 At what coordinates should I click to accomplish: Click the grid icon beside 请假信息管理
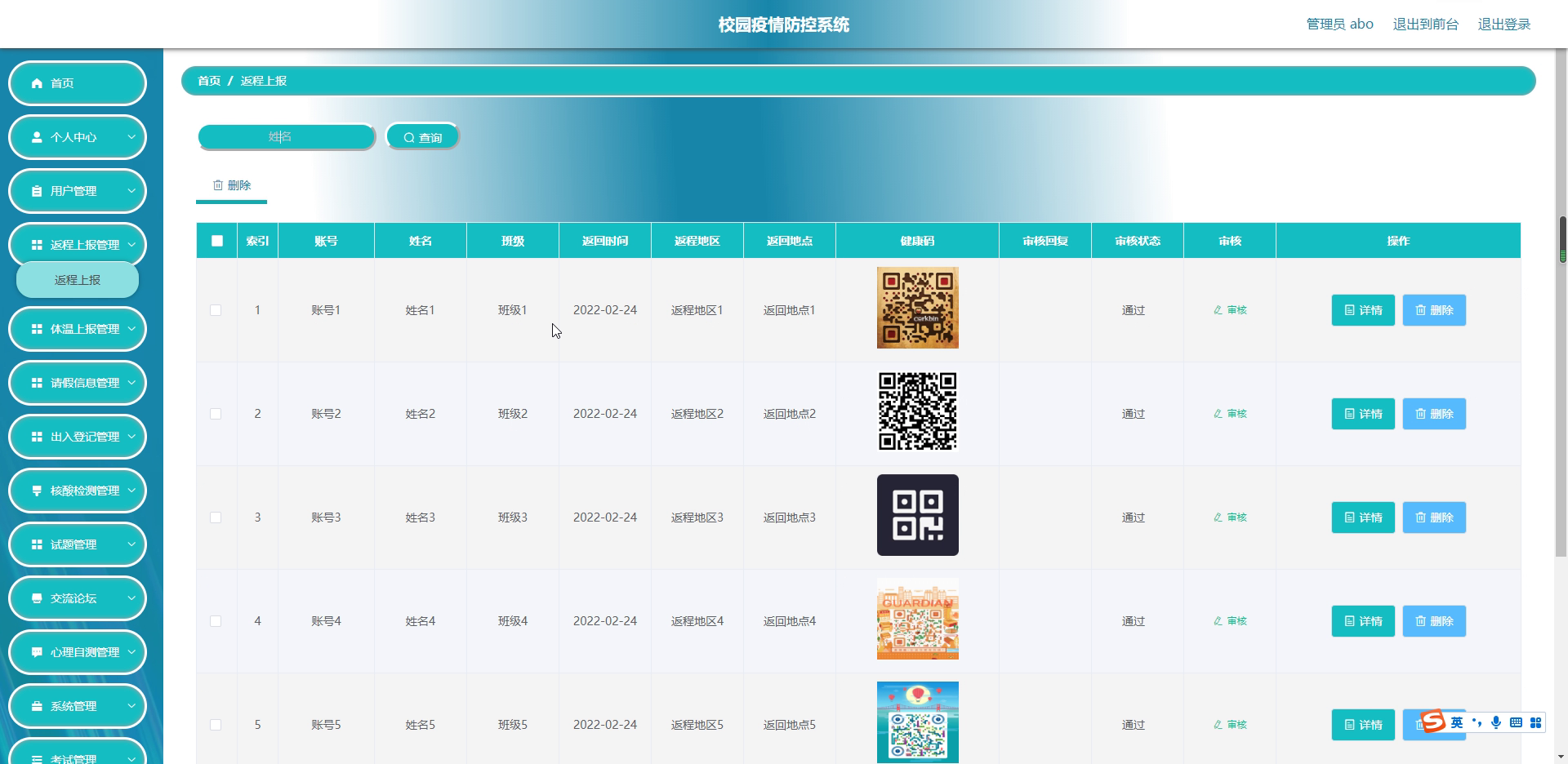pos(37,383)
